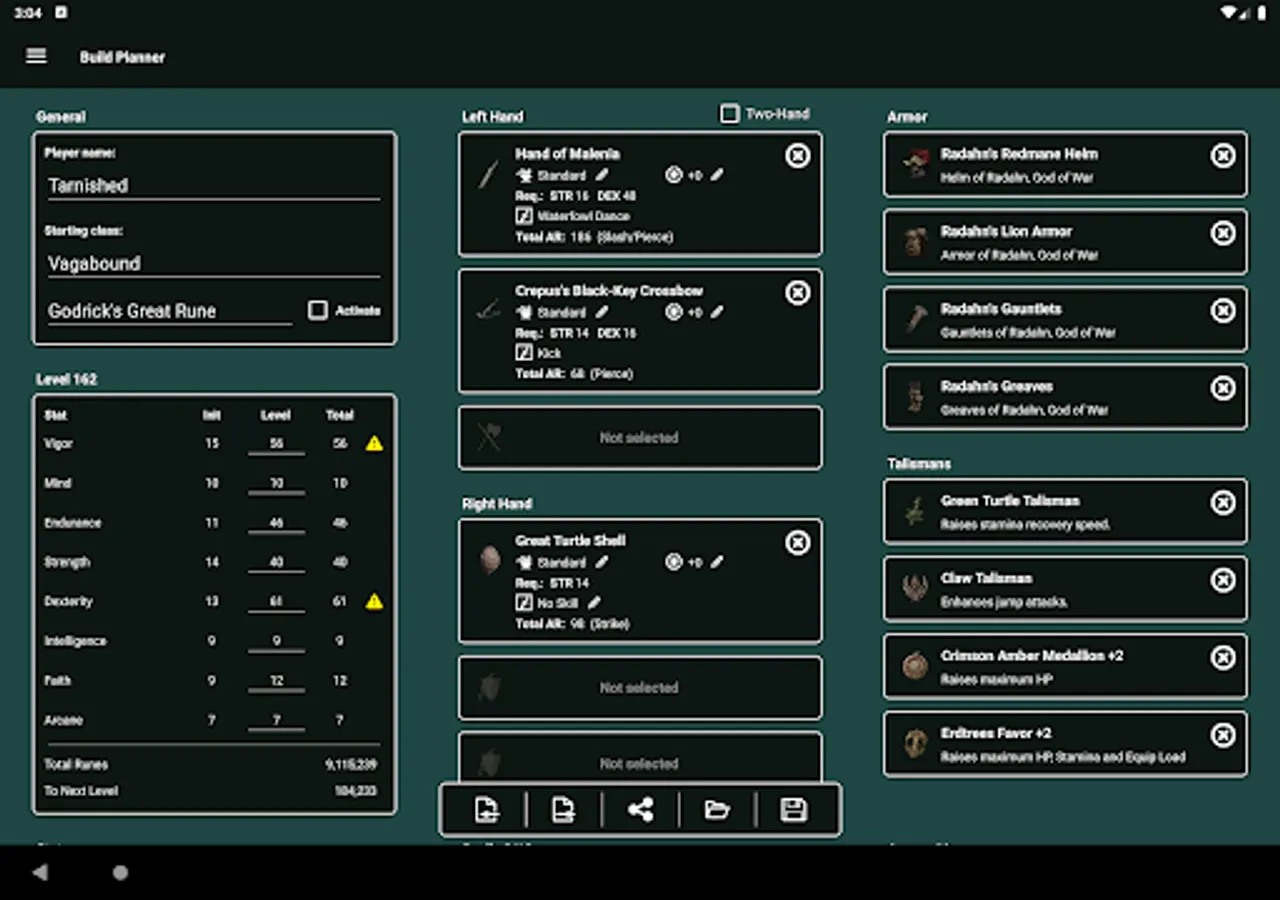The width and height of the screenshot is (1280, 900).
Task: Edit the Arcane level value
Action: click(276, 720)
